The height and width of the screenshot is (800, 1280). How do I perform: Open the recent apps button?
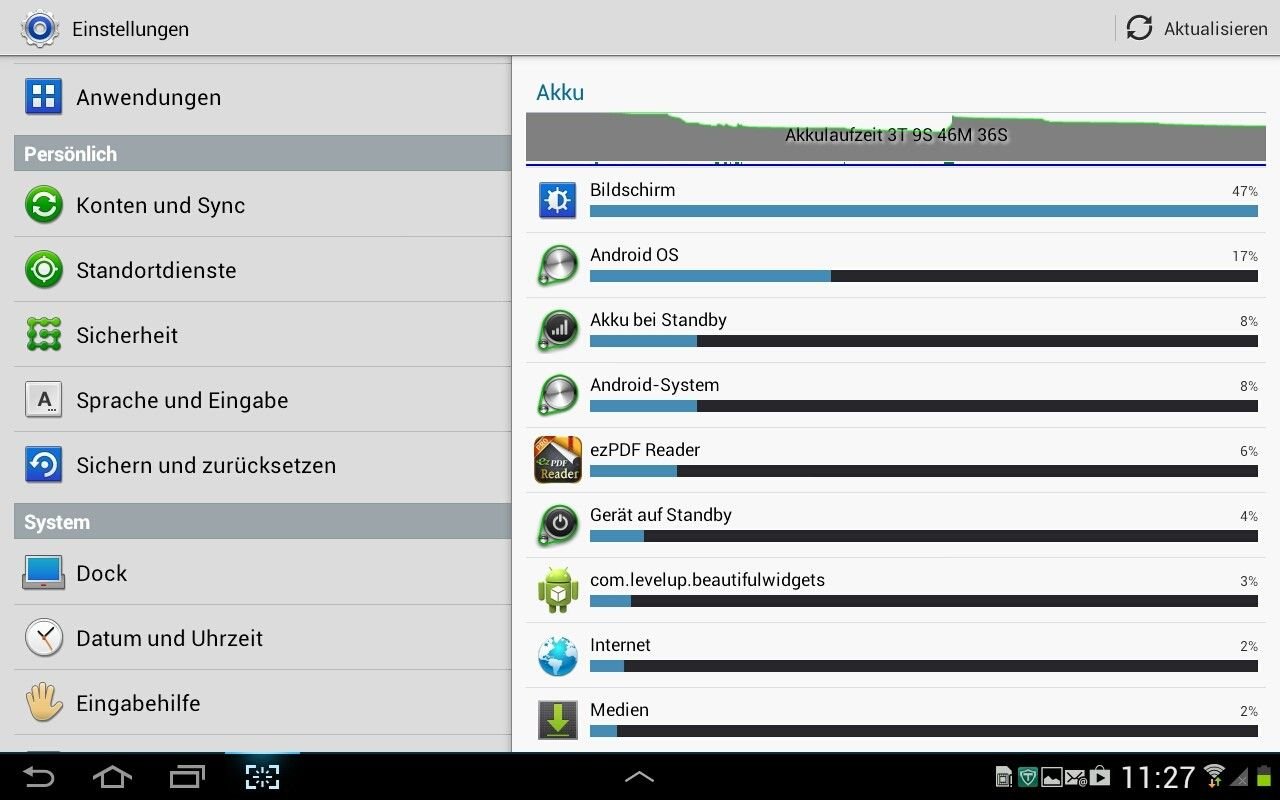click(x=187, y=776)
